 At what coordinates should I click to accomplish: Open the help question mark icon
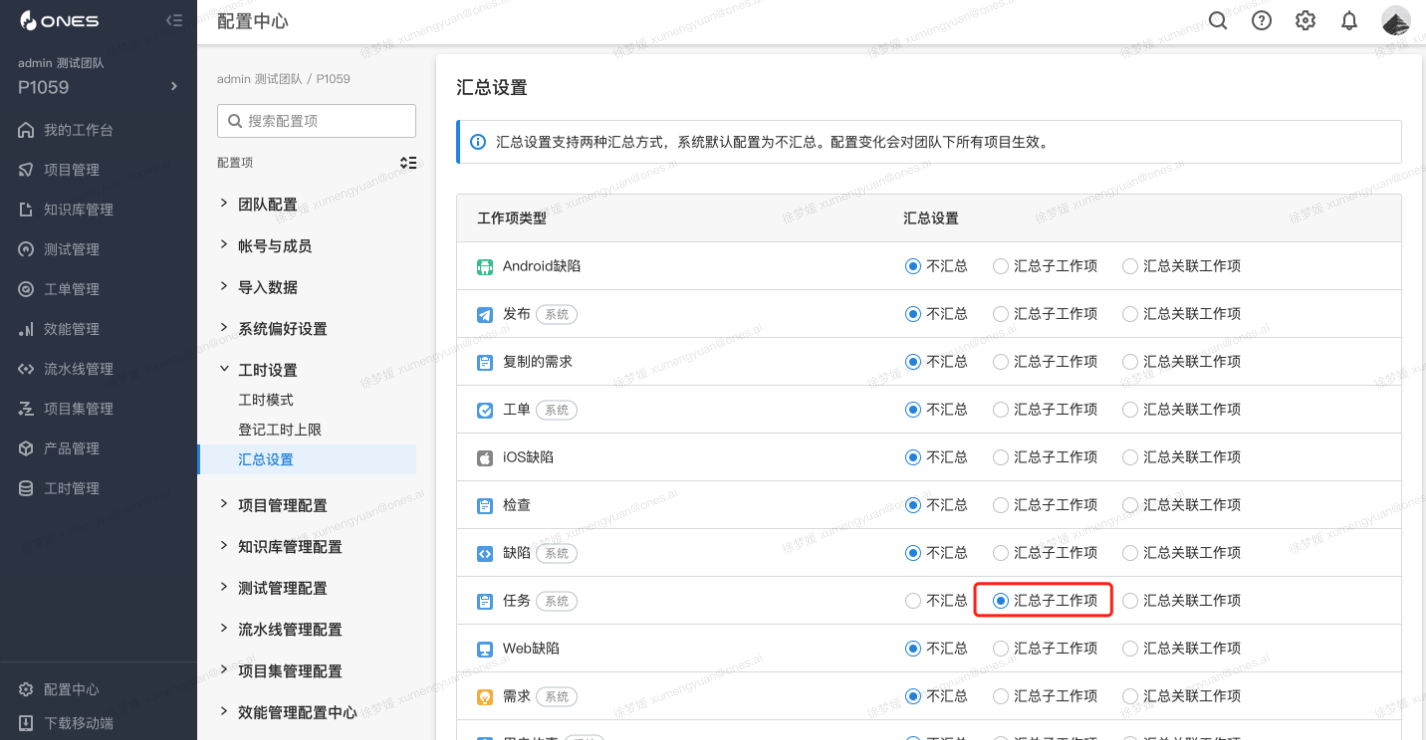[x=1262, y=21]
